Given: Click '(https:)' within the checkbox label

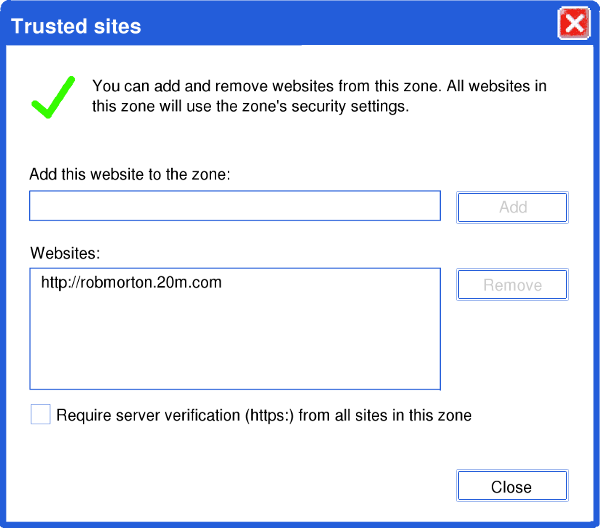Looking at the screenshot, I should [269, 416].
